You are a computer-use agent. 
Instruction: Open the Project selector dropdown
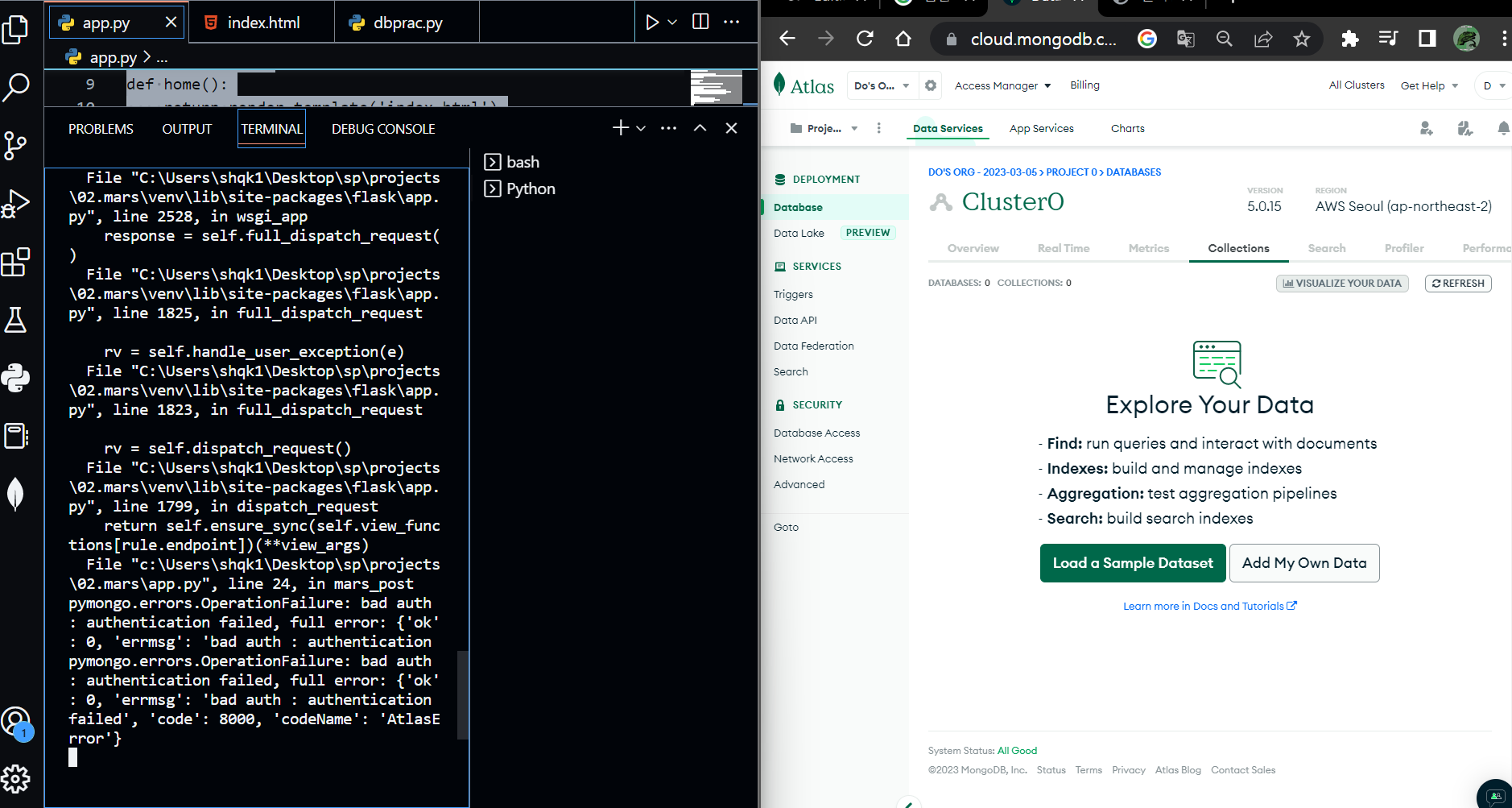(x=824, y=128)
